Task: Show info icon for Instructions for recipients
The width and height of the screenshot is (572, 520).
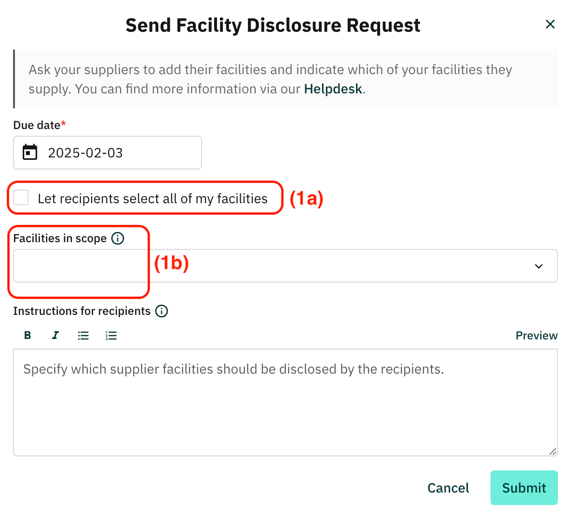Action: [162, 311]
